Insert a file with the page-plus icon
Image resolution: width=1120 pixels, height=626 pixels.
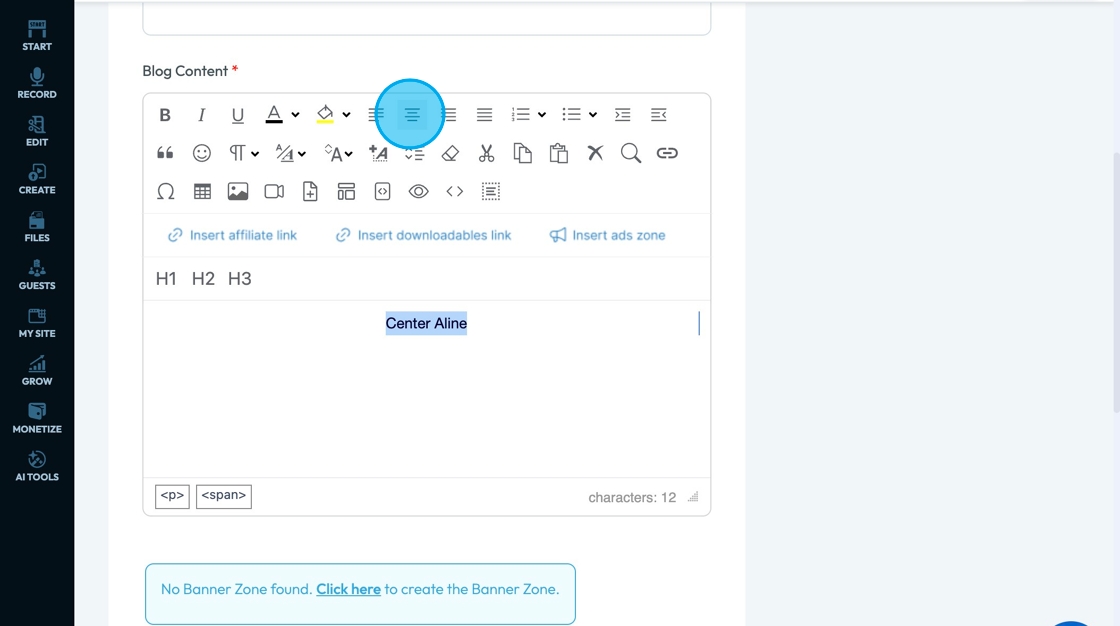(x=310, y=192)
